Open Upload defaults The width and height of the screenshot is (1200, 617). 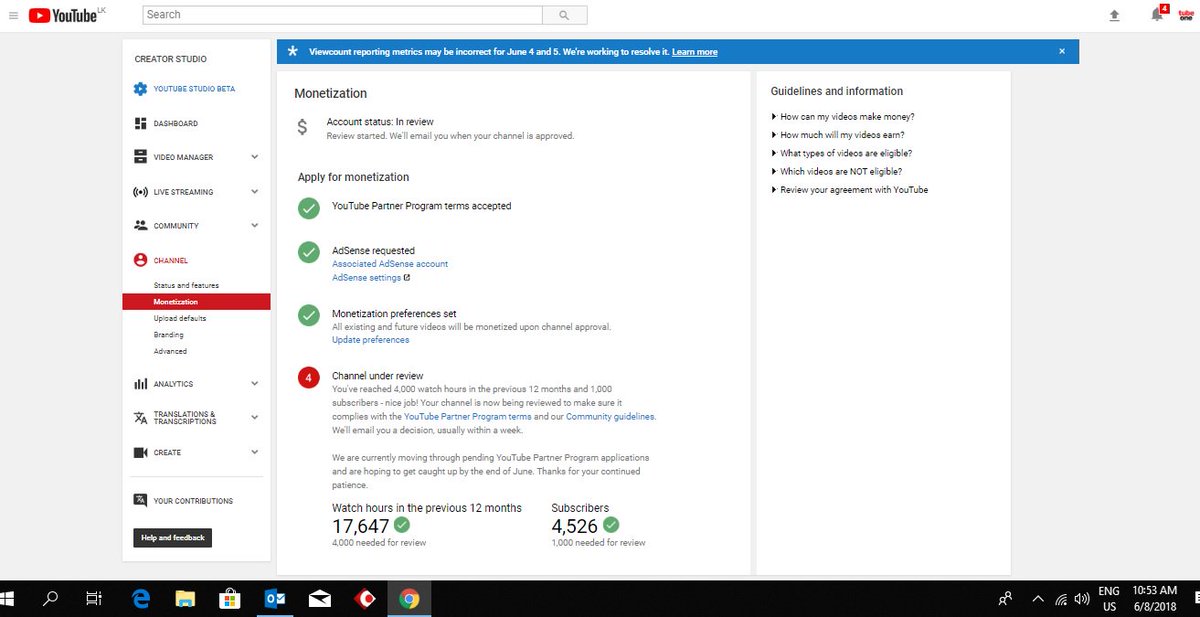click(180, 318)
